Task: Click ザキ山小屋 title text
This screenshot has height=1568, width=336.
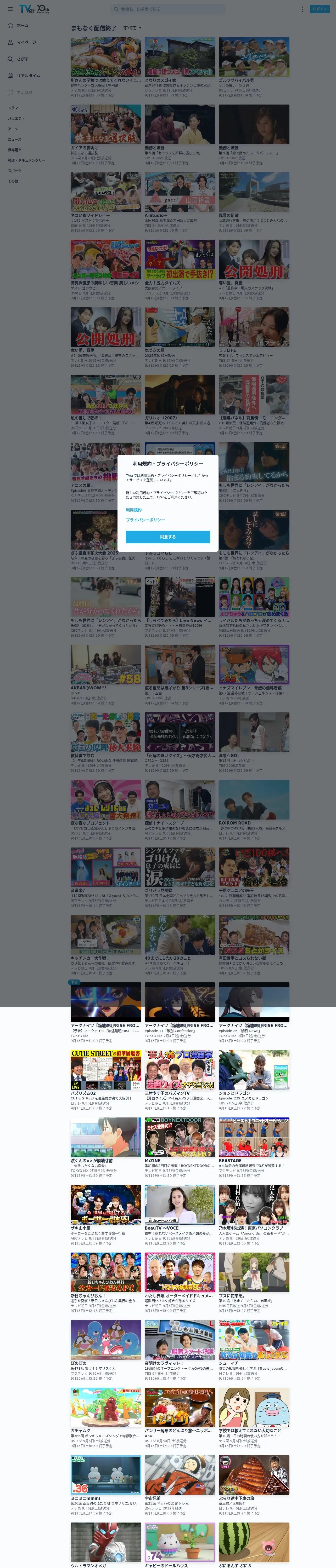Action: 81,1228
